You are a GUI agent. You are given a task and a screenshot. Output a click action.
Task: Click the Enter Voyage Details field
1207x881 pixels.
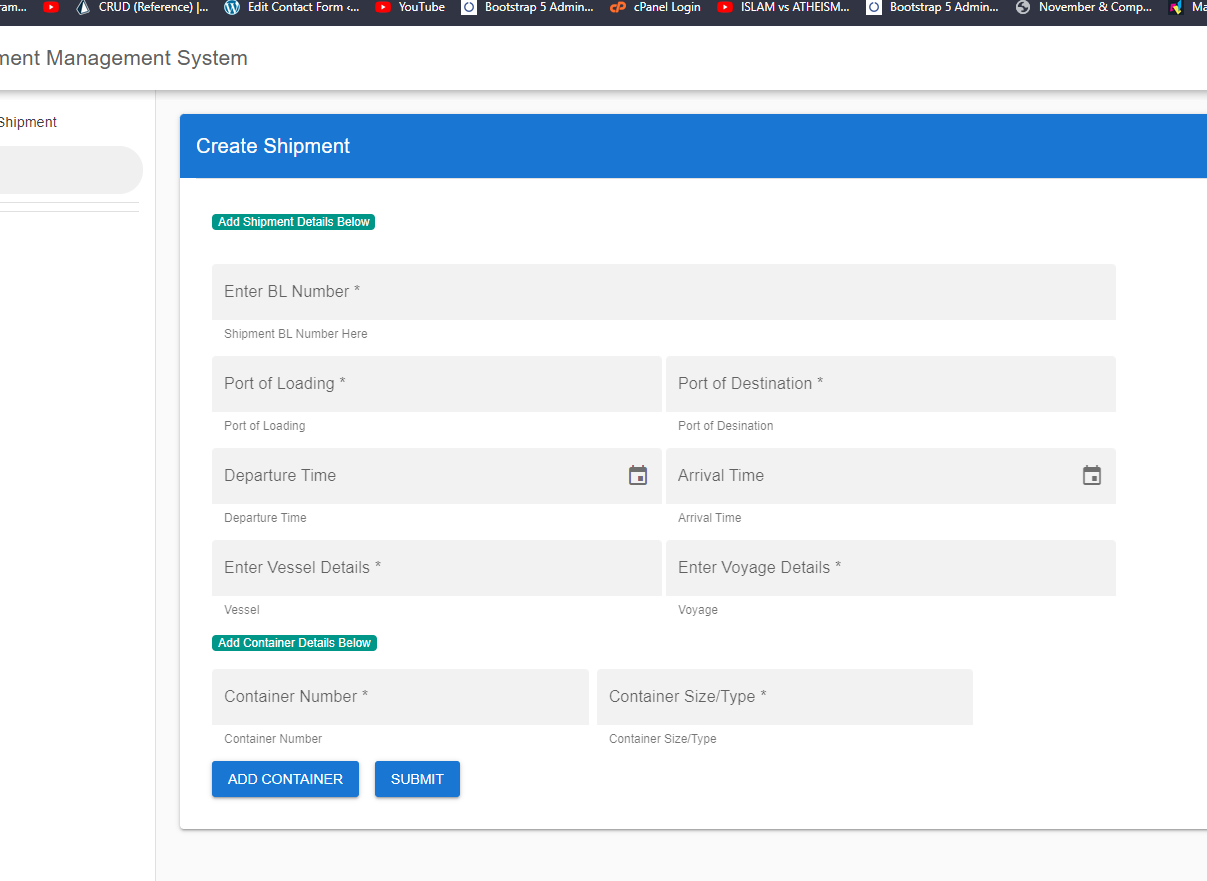[890, 568]
